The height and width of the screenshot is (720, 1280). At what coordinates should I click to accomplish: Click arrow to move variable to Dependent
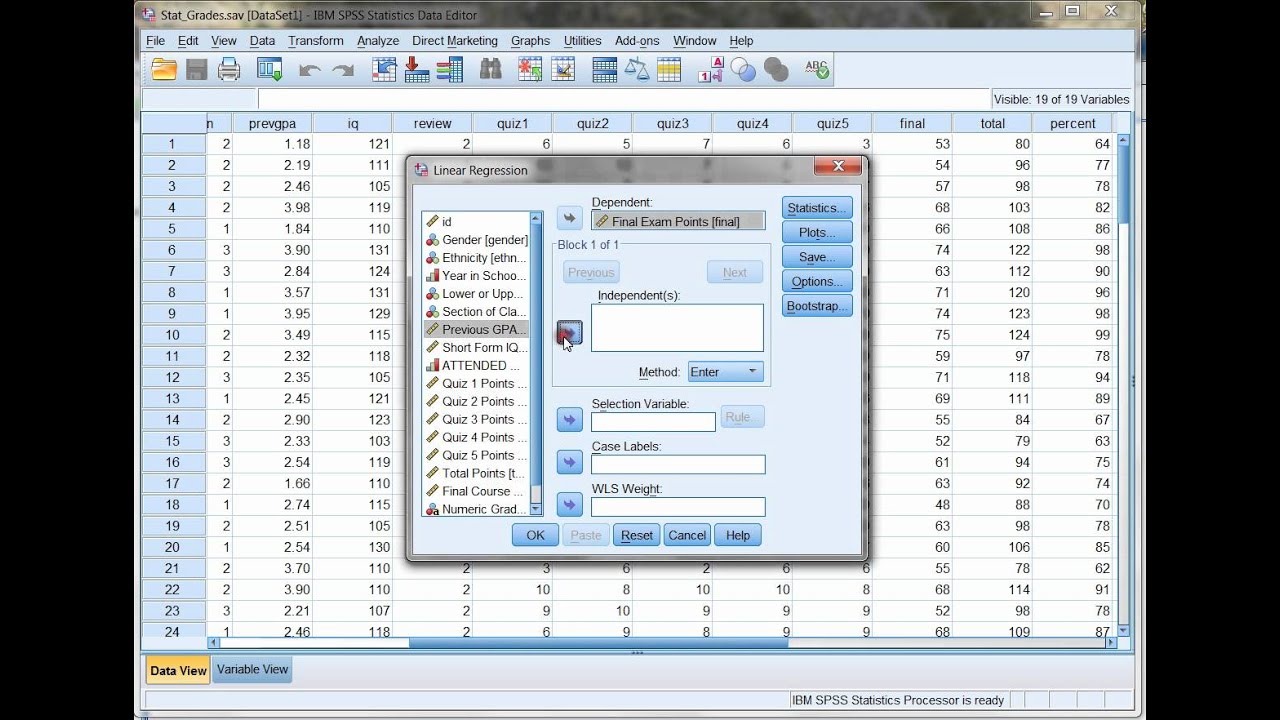pyautogui.click(x=569, y=218)
